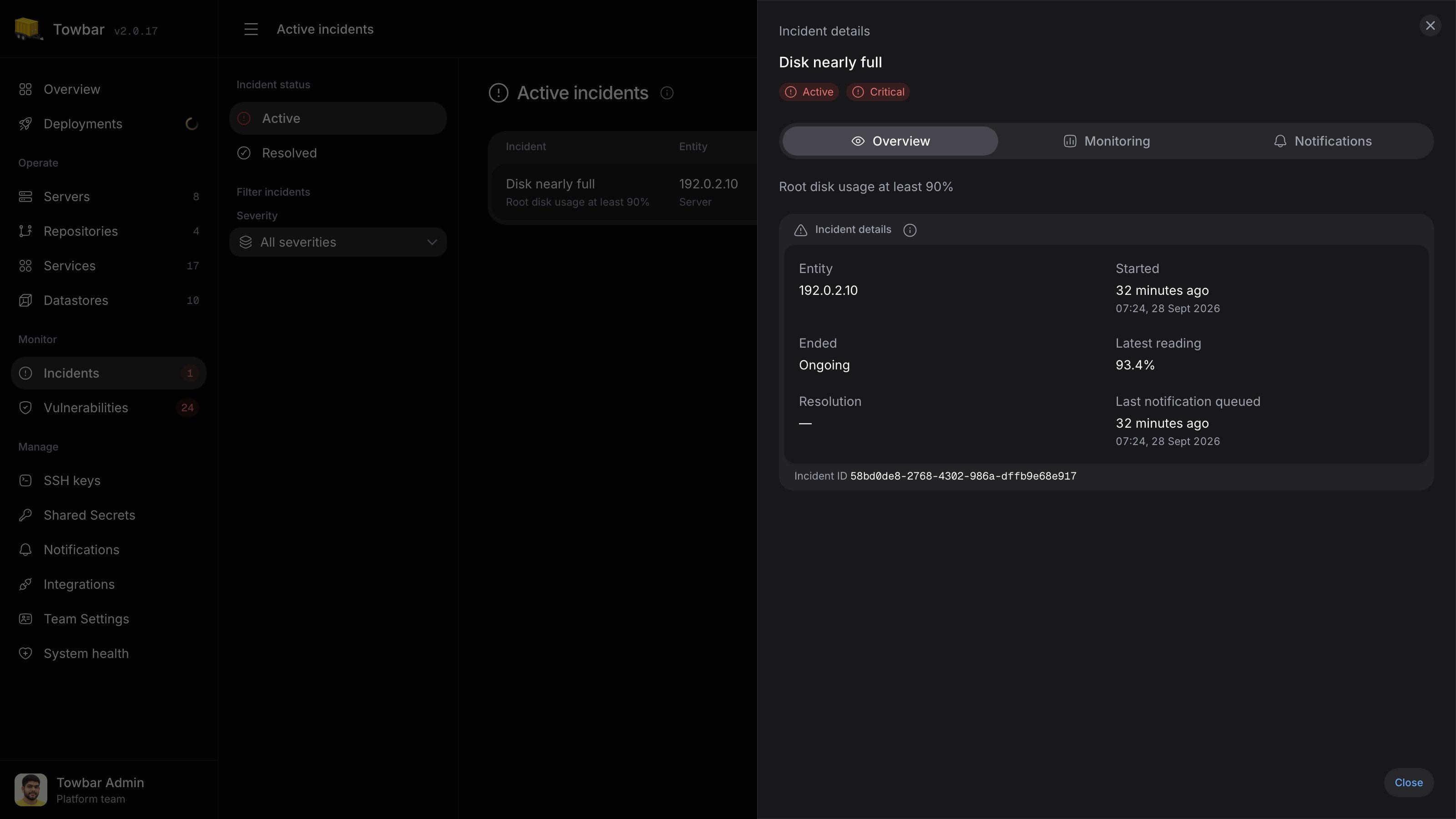
Task: Click the Active status badge
Action: (x=809, y=92)
